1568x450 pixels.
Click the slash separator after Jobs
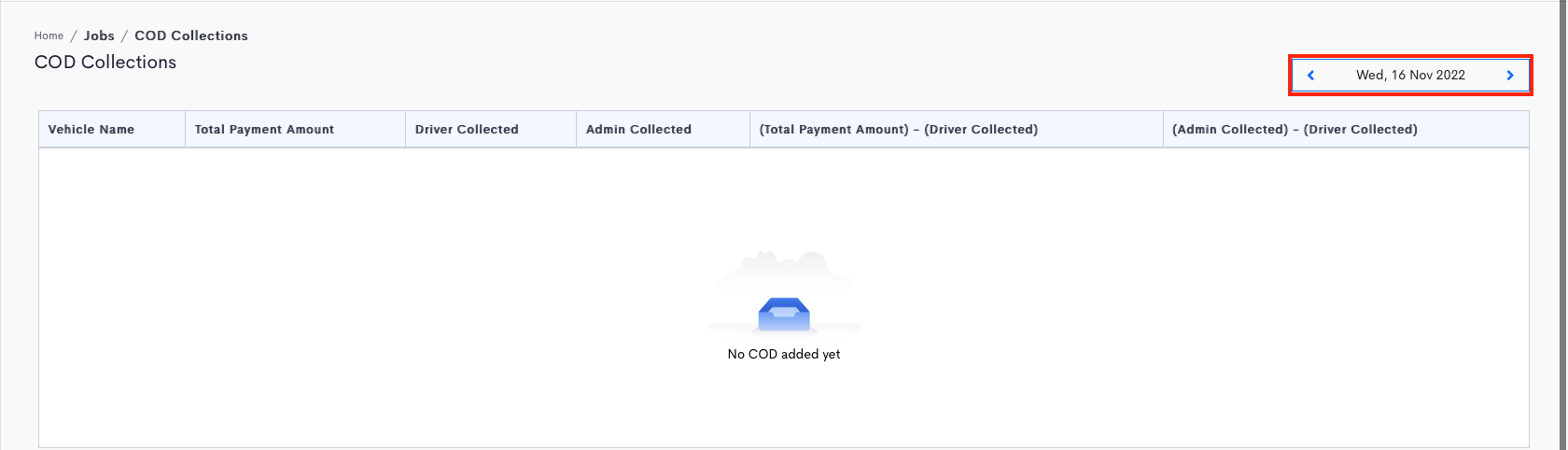point(124,35)
